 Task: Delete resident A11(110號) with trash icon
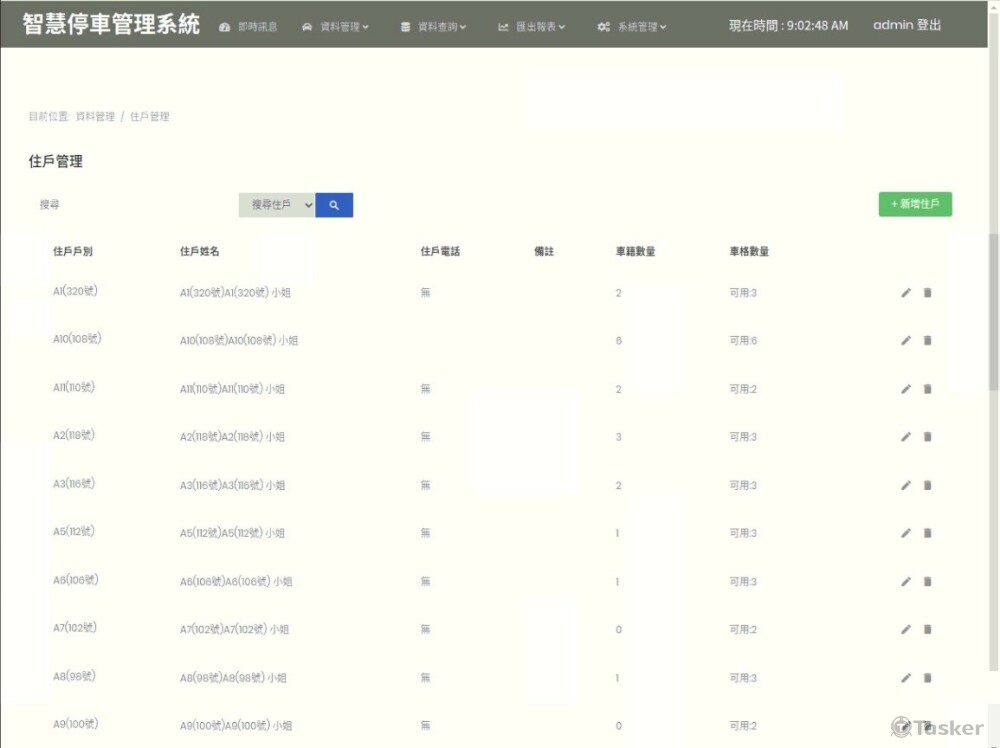tap(927, 389)
